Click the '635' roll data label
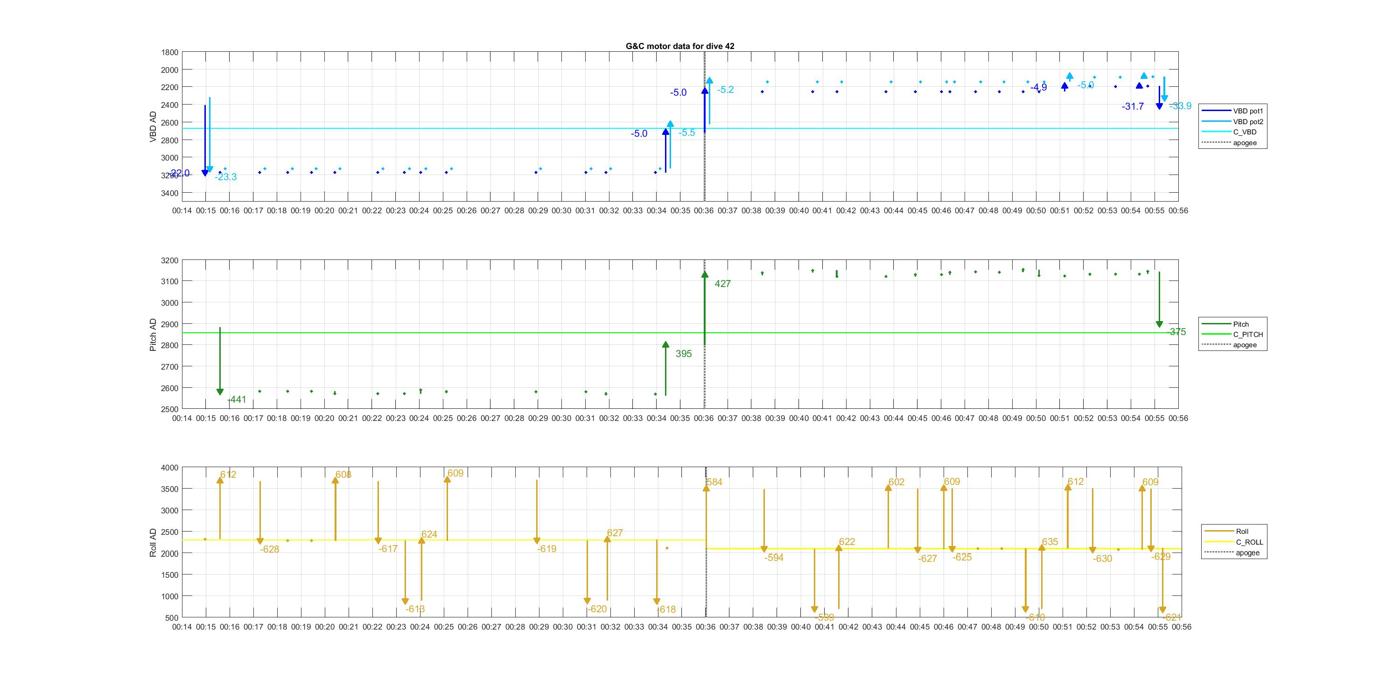The image size is (1400, 693). click(1050, 542)
